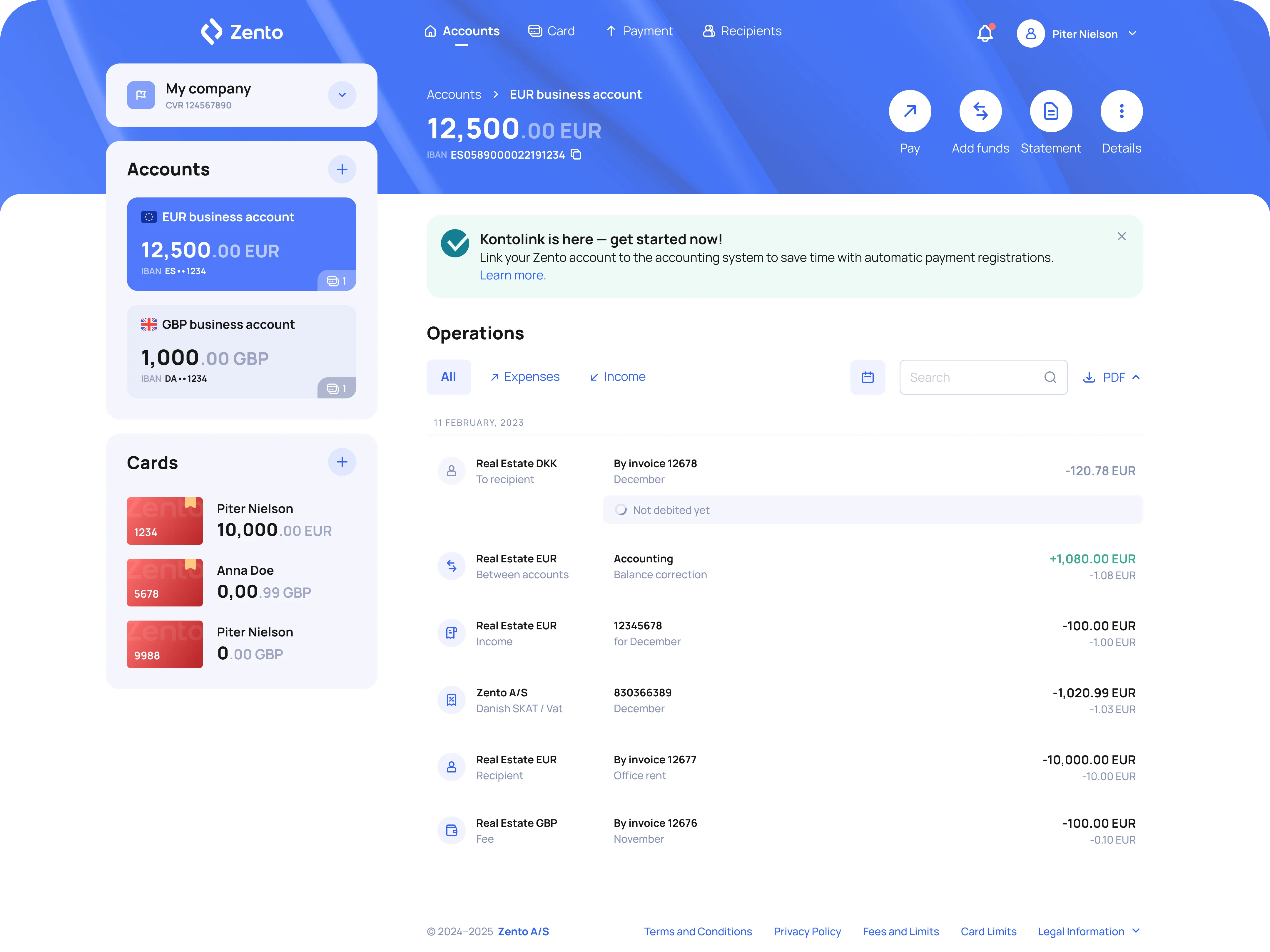Click the search magnifier in Operations search
Image resolution: width=1270 pixels, height=952 pixels.
[1050, 377]
